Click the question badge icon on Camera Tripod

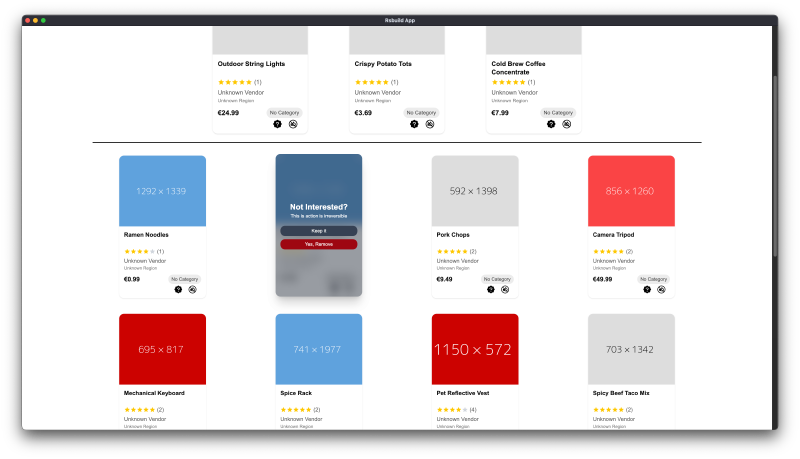(x=647, y=289)
